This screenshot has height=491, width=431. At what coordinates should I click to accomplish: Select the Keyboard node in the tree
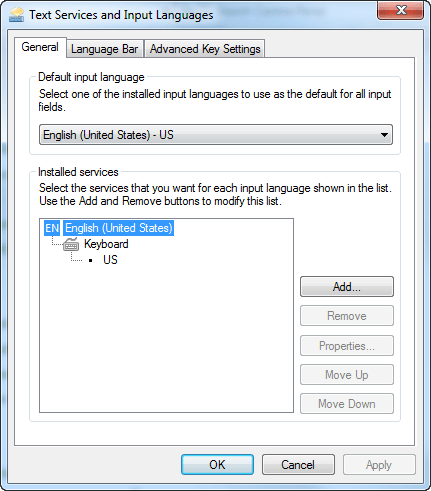pos(106,244)
